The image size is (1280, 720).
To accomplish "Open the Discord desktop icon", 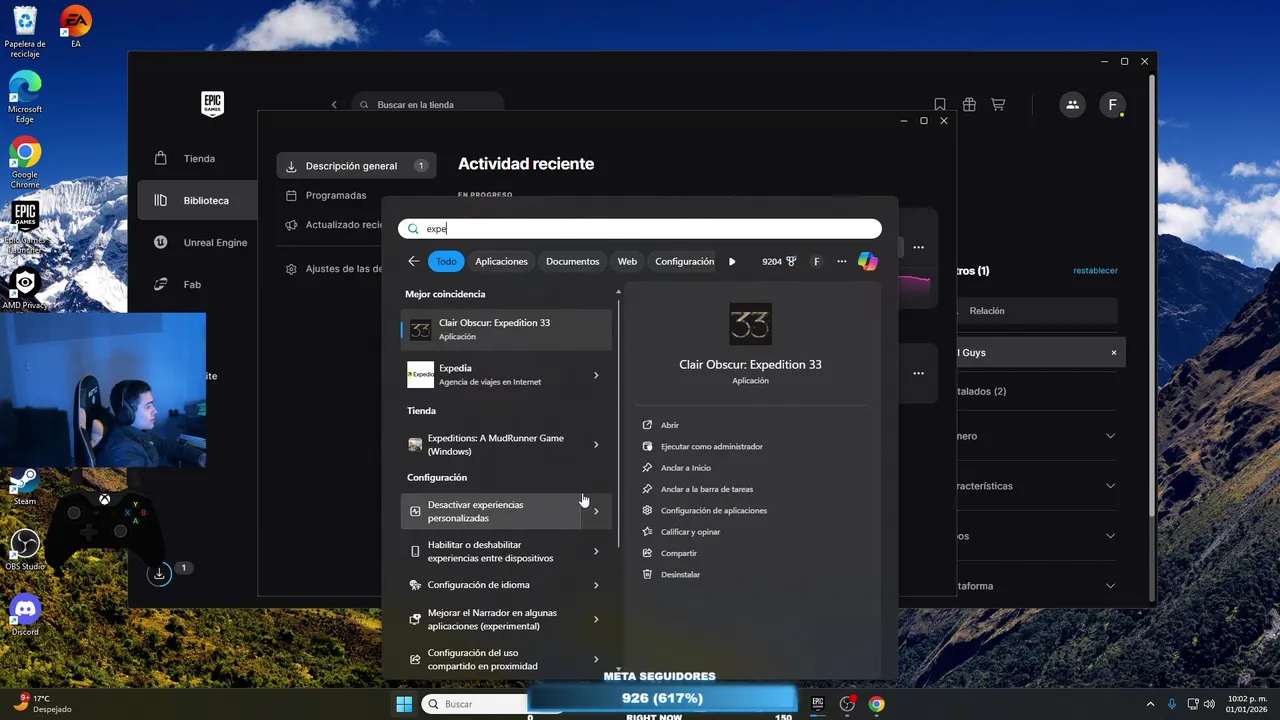I will [x=25, y=615].
